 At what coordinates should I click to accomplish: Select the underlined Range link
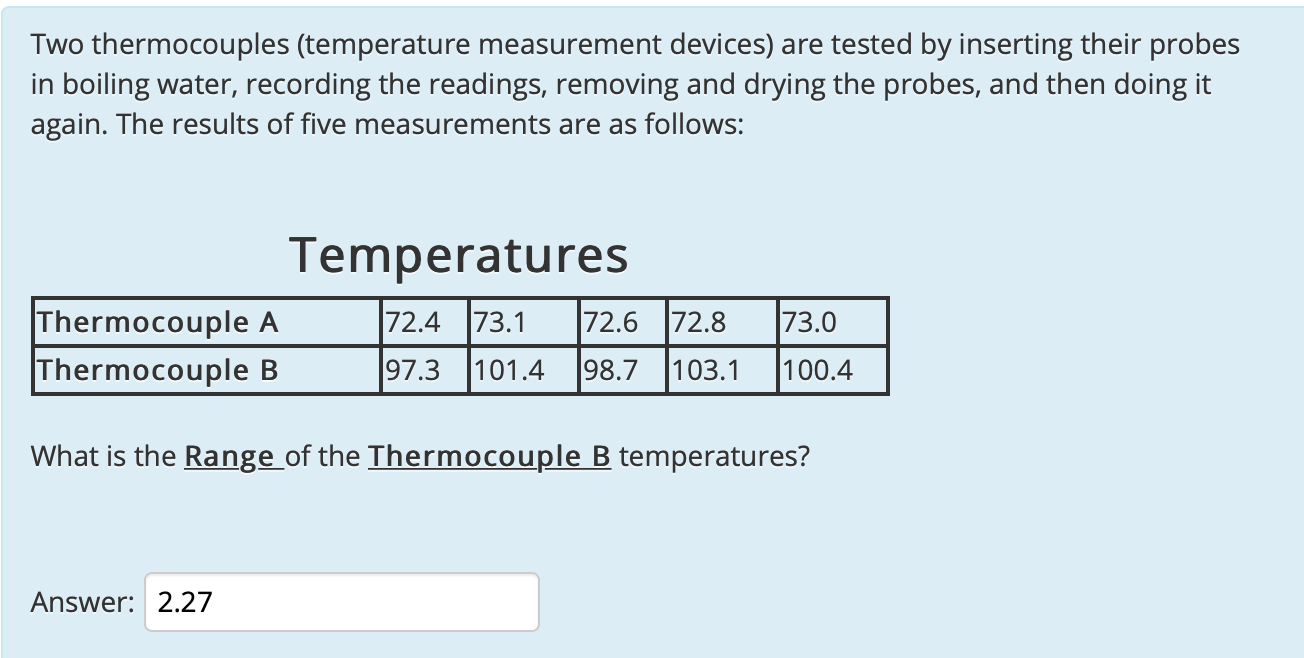[229, 456]
